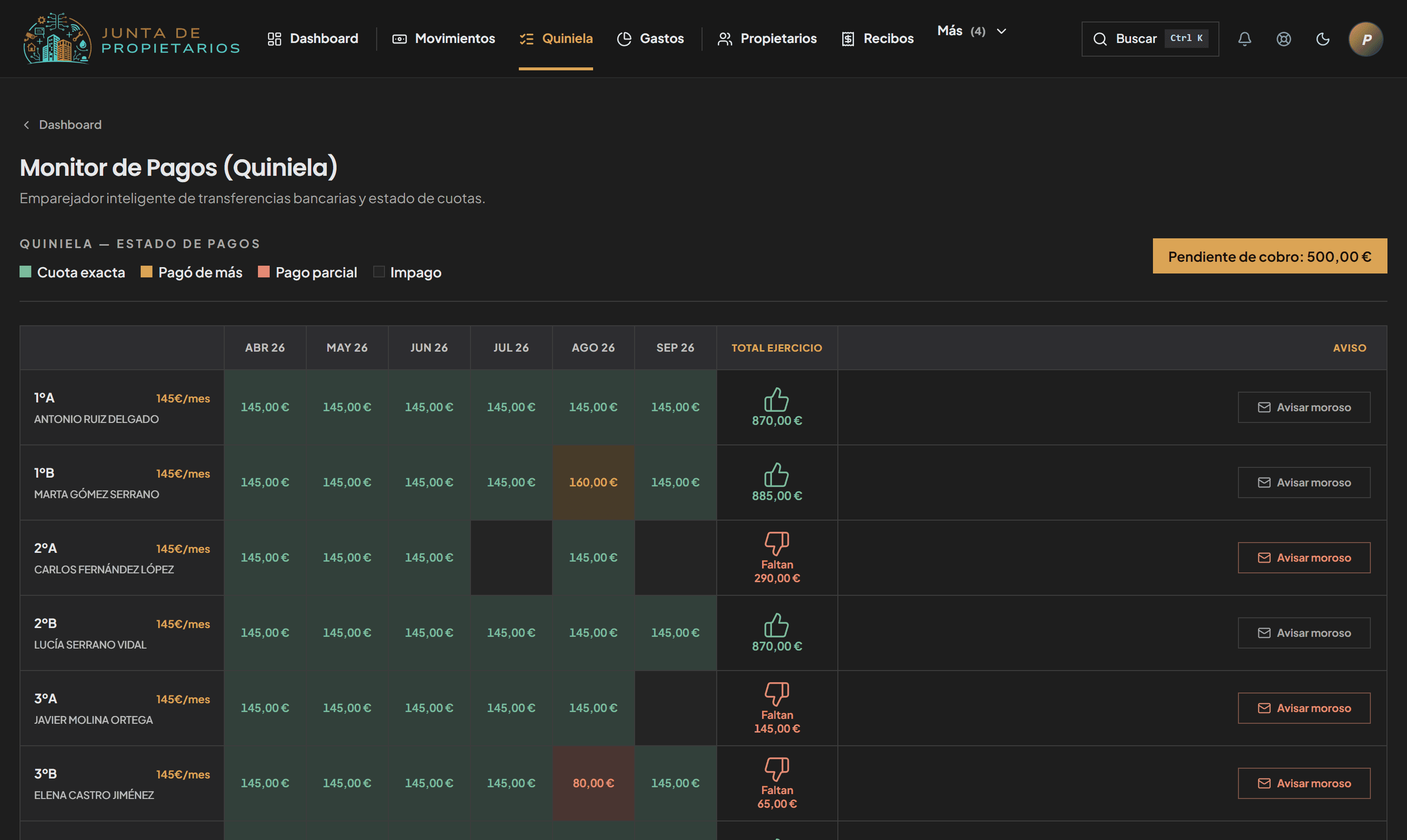The width and height of the screenshot is (1407, 840).
Task: Click the back chevron beside Dashboard breadcrumb
Action: point(26,125)
